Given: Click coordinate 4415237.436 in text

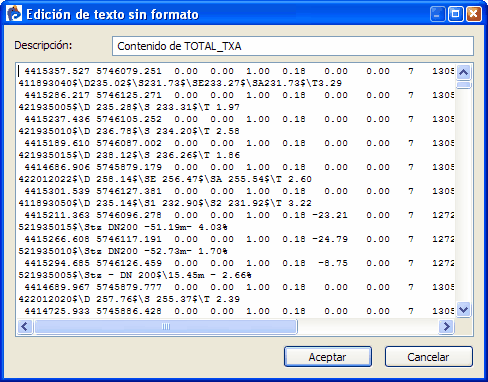Looking at the screenshot, I should [57, 119].
